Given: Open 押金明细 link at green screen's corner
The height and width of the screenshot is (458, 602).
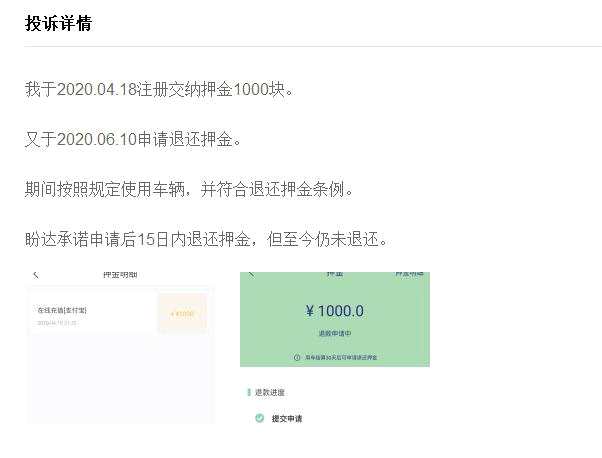Looking at the screenshot, I should [409, 274].
